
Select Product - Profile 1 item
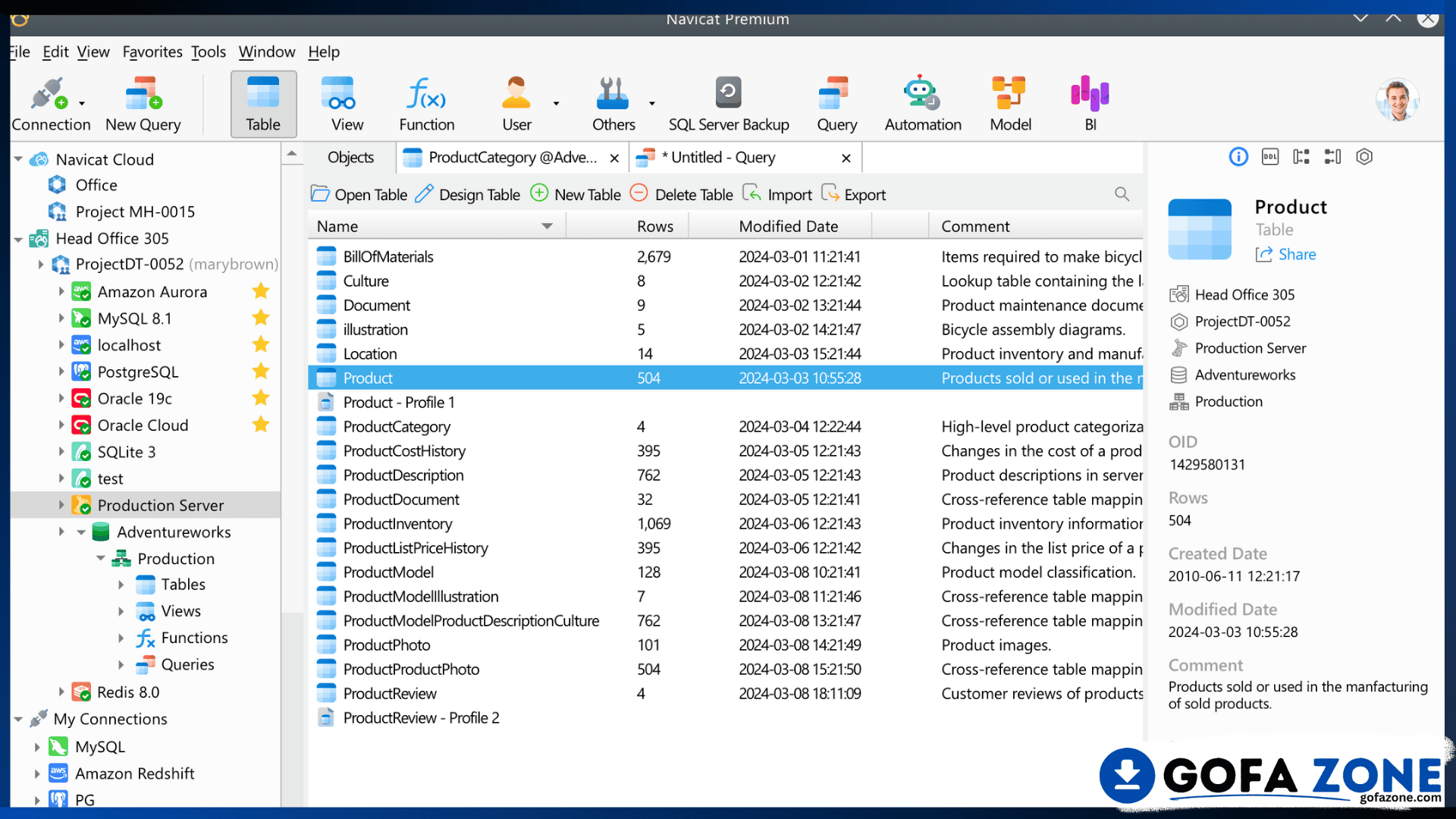(x=726, y=402)
